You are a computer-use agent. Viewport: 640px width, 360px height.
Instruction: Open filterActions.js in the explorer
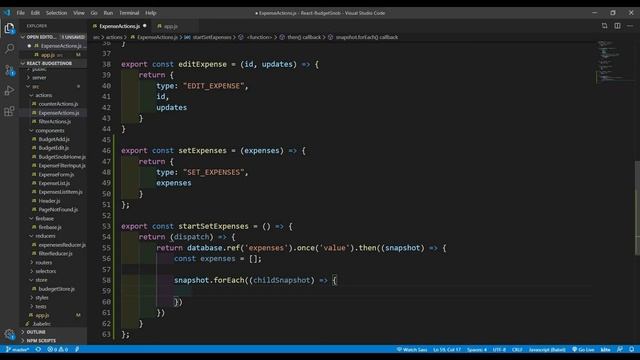(x=55, y=122)
